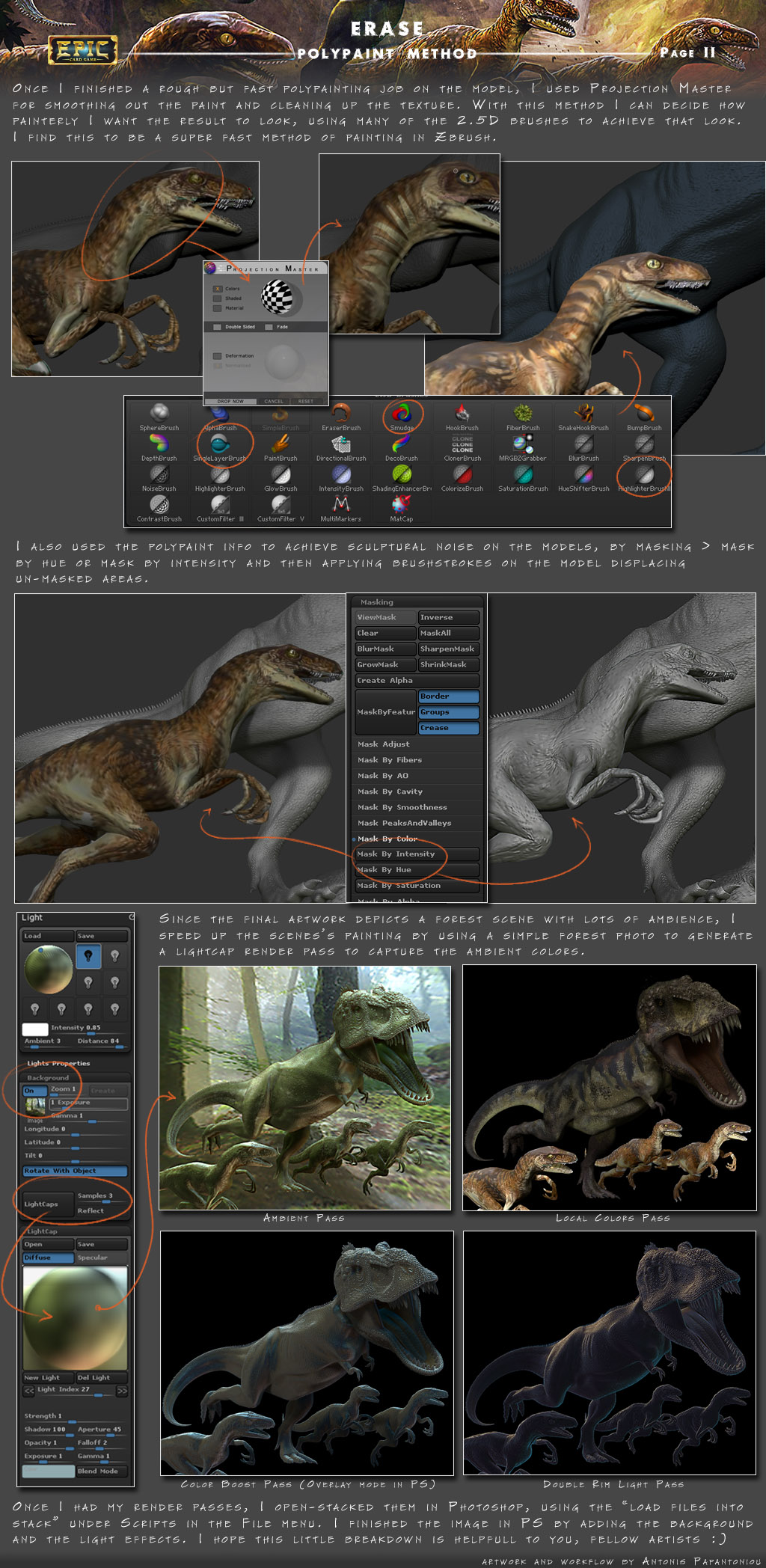Click Mask By Saturation button
This screenshot has width=766, height=1568.
pyautogui.click(x=417, y=886)
